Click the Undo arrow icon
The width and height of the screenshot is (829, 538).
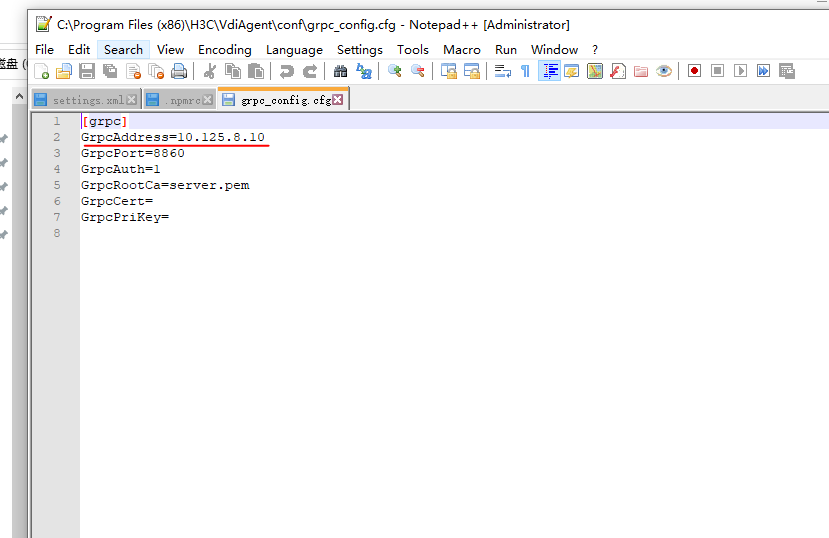pyautogui.click(x=287, y=71)
